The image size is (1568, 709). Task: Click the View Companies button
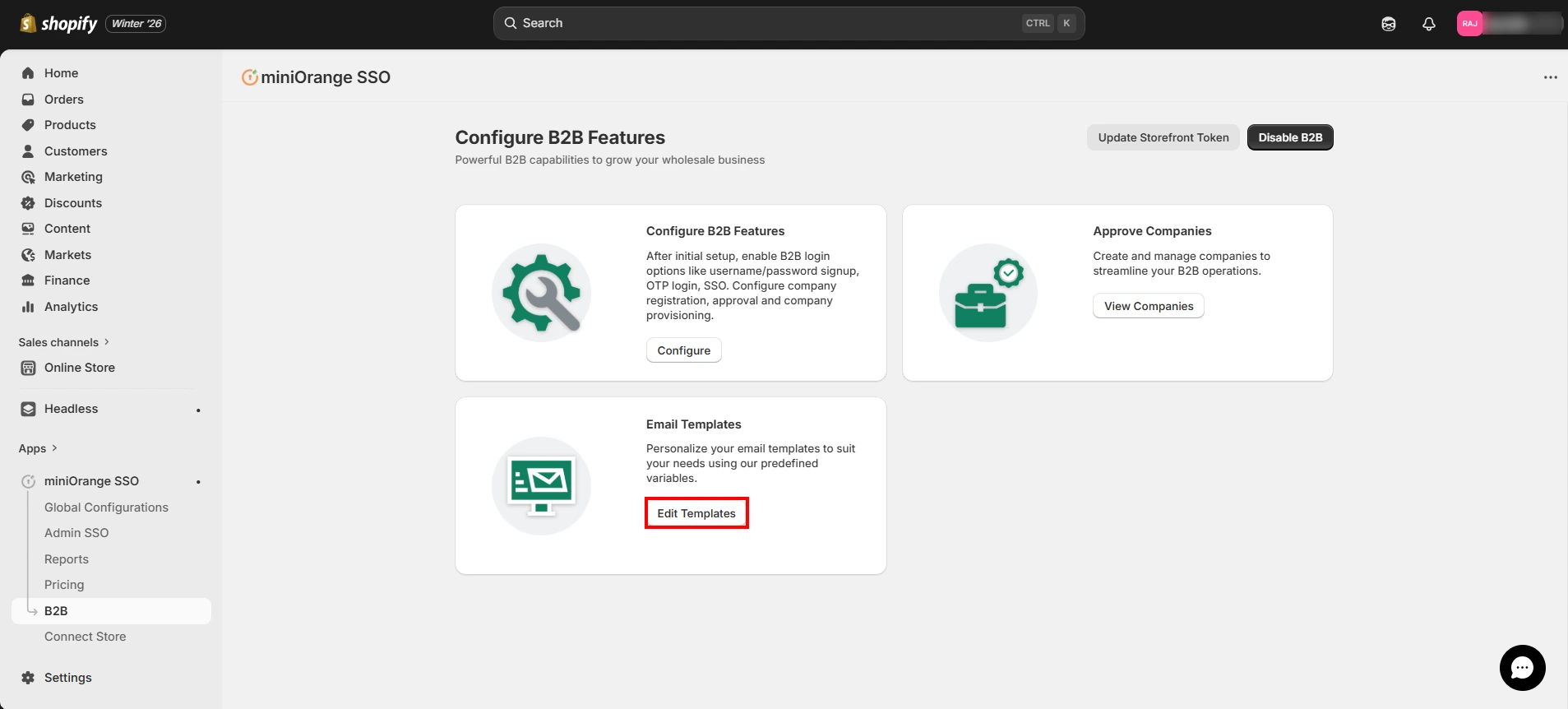click(x=1148, y=306)
